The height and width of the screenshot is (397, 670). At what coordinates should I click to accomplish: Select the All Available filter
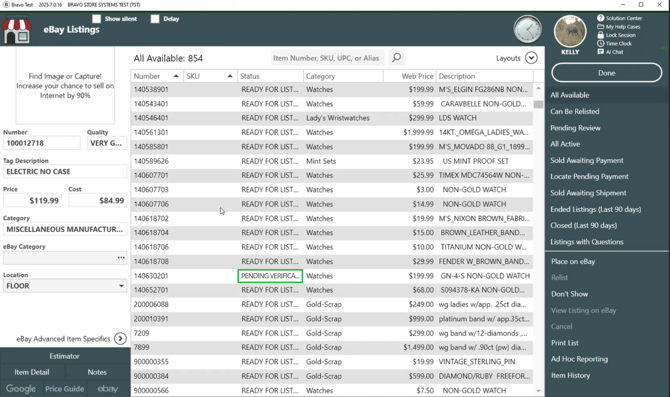tap(570, 95)
